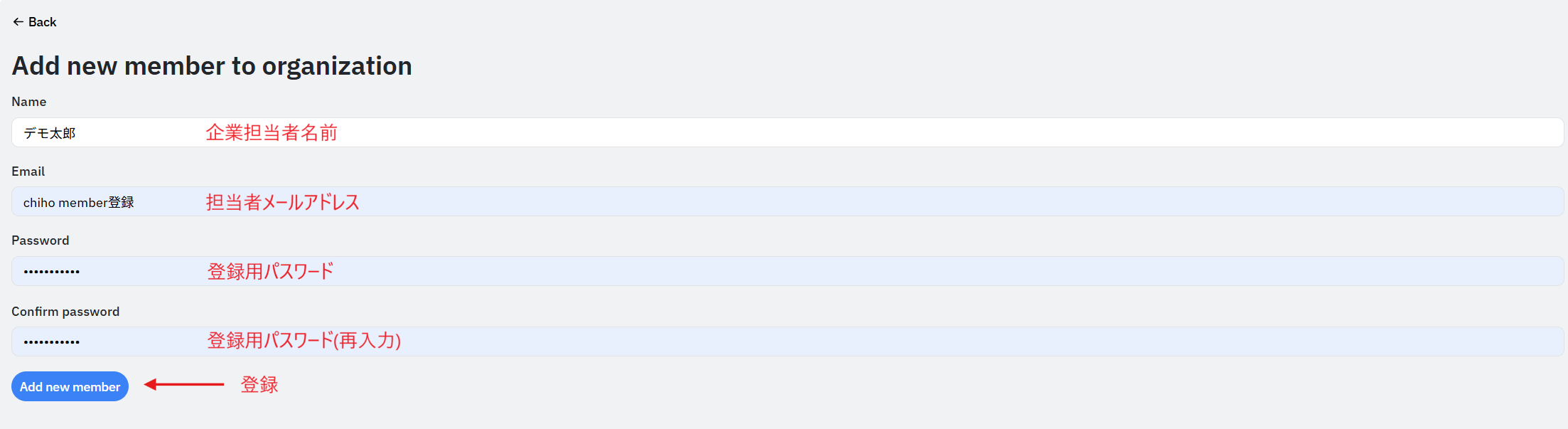Image resolution: width=1568 pixels, height=429 pixels.
Task: Click the 'chiho member登録' text in Email field
Action: [x=78, y=203]
